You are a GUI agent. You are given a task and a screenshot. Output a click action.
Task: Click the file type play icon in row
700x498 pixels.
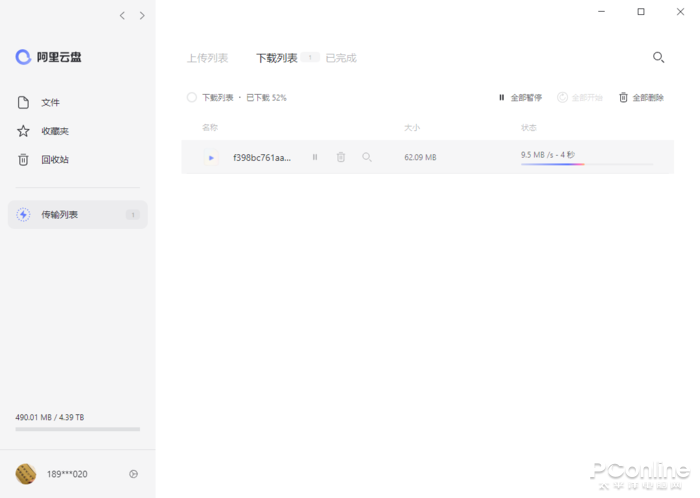click(x=211, y=157)
